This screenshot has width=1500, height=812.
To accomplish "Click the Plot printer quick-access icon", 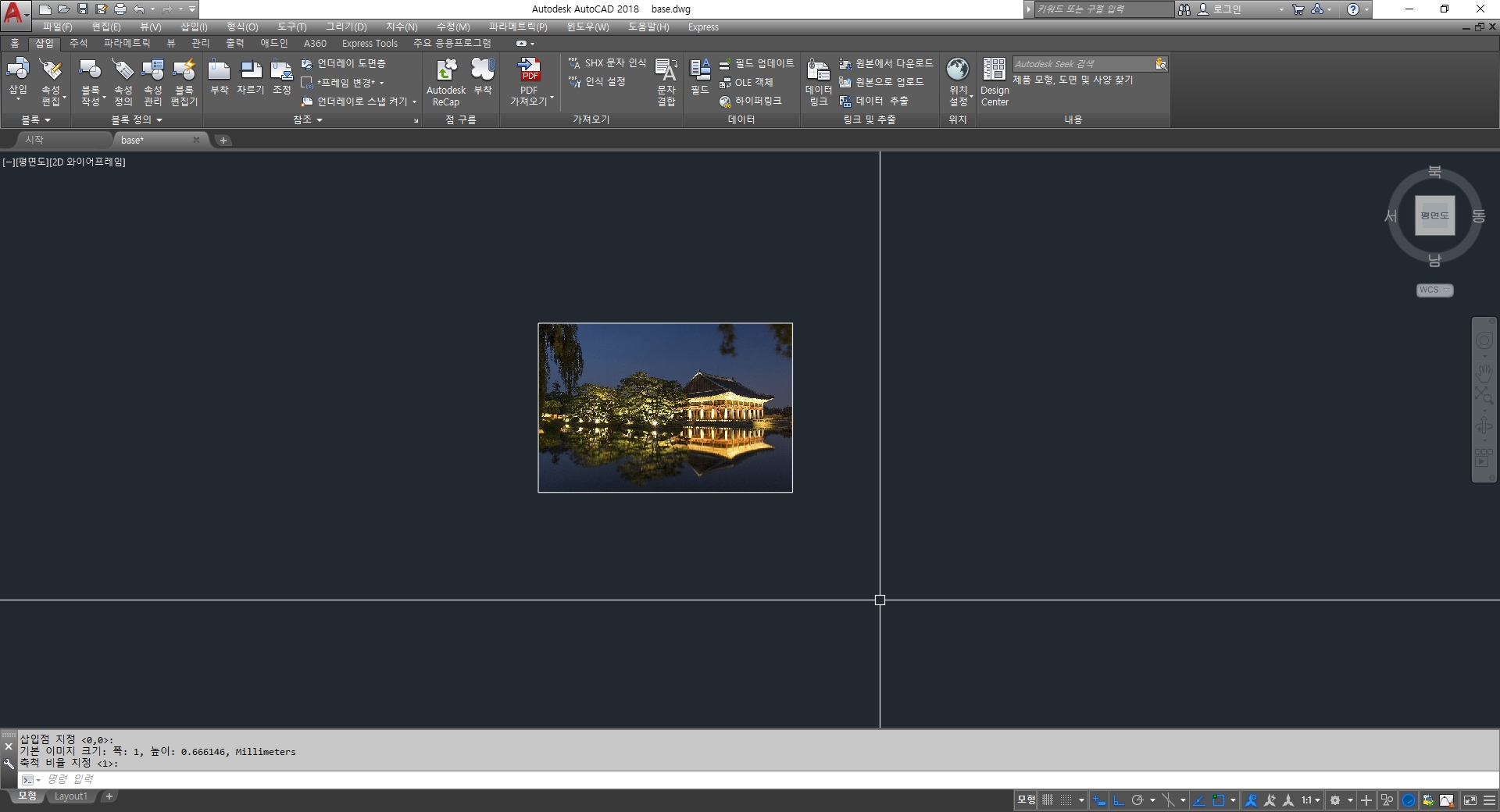I will pos(120,9).
